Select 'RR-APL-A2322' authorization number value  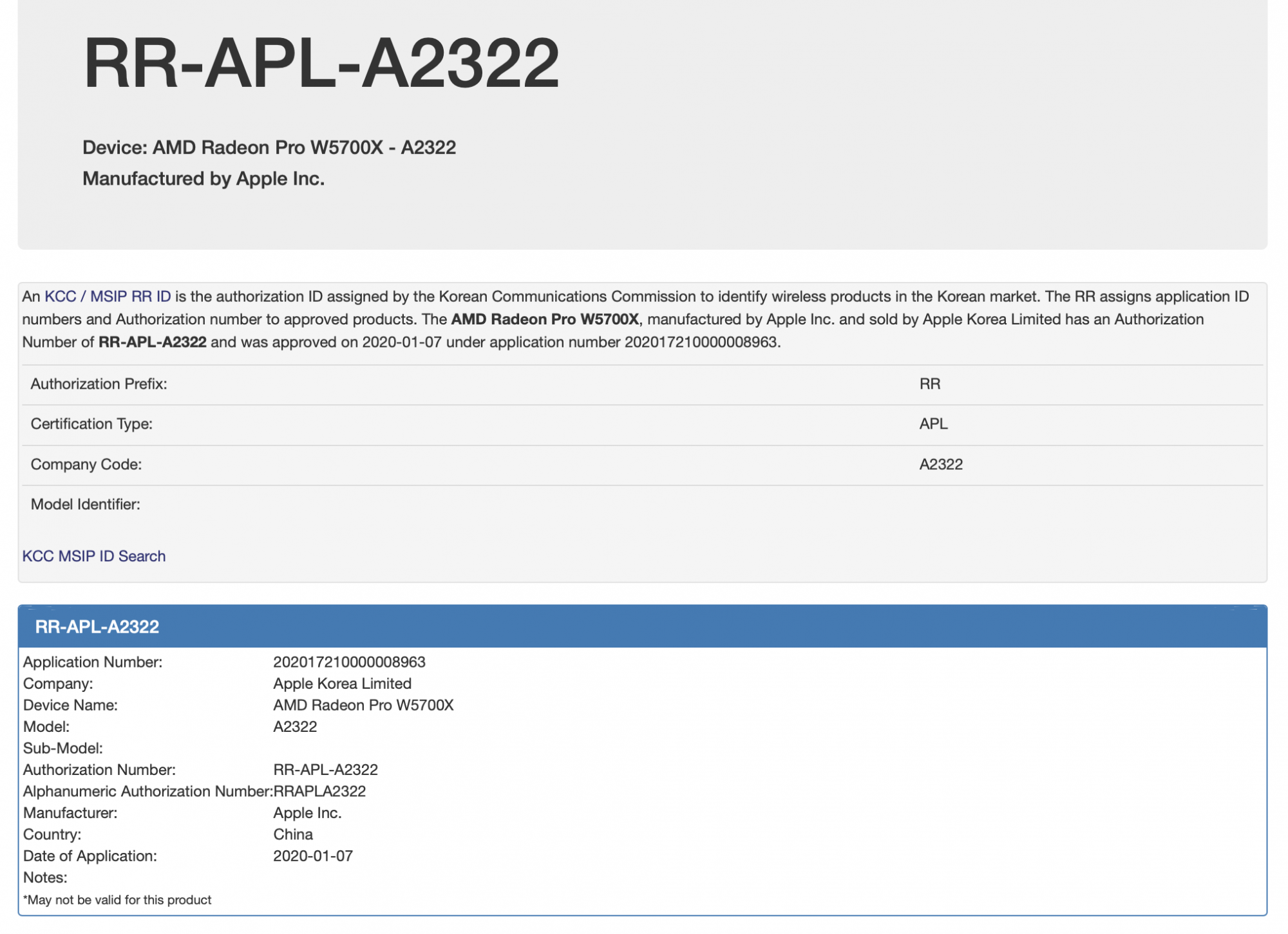click(x=326, y=770)
